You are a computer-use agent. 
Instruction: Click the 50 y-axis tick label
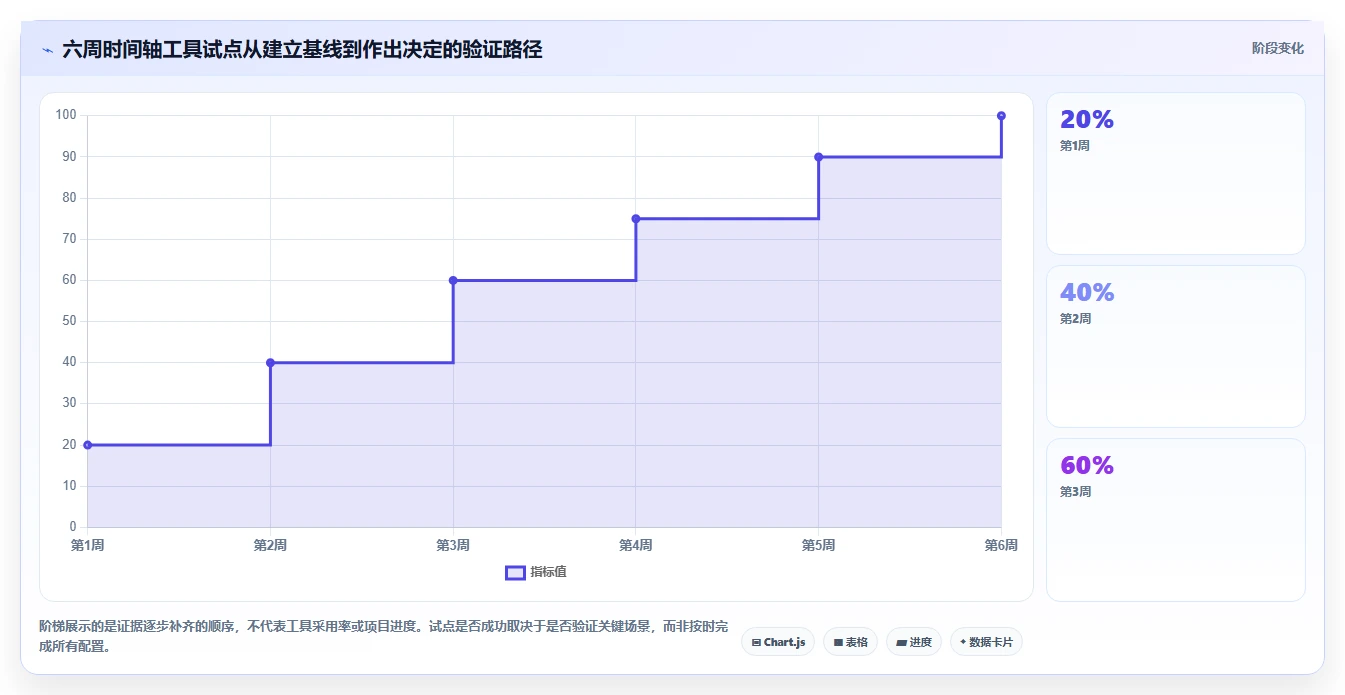tap(69, 321)
